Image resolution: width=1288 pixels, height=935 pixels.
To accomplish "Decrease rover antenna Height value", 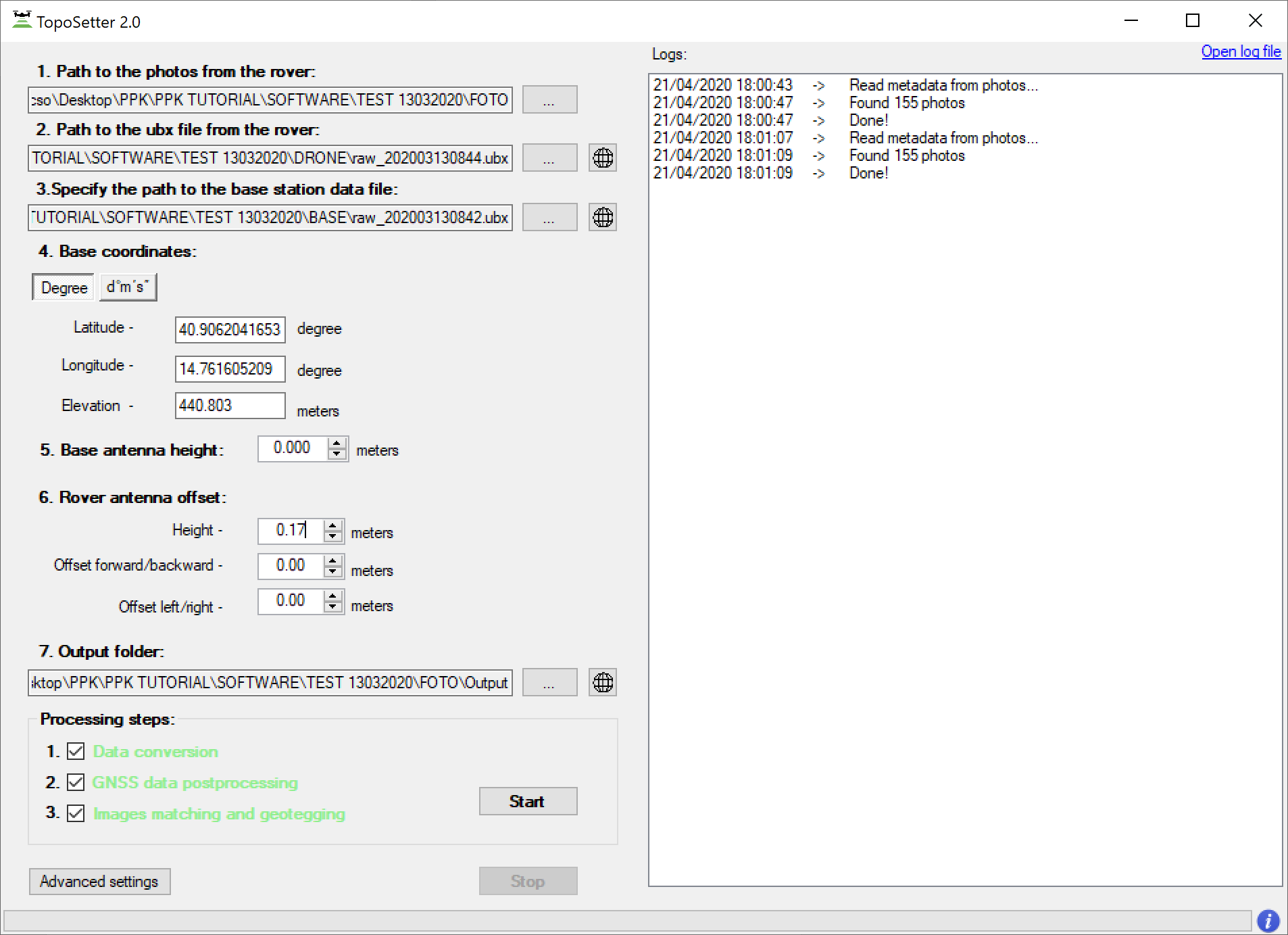I will click(x=332, y=537).
